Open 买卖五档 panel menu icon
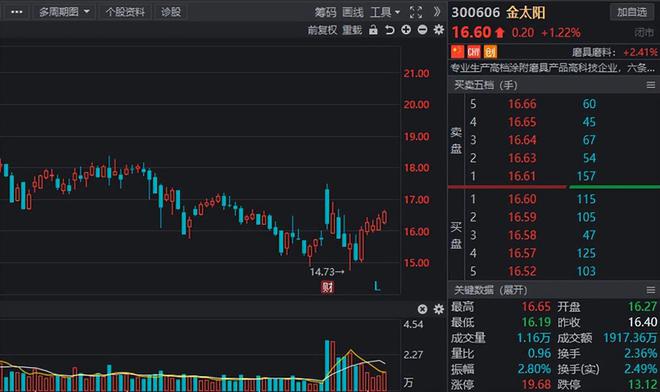Screen dimensions: 660x392 point(651,85)
